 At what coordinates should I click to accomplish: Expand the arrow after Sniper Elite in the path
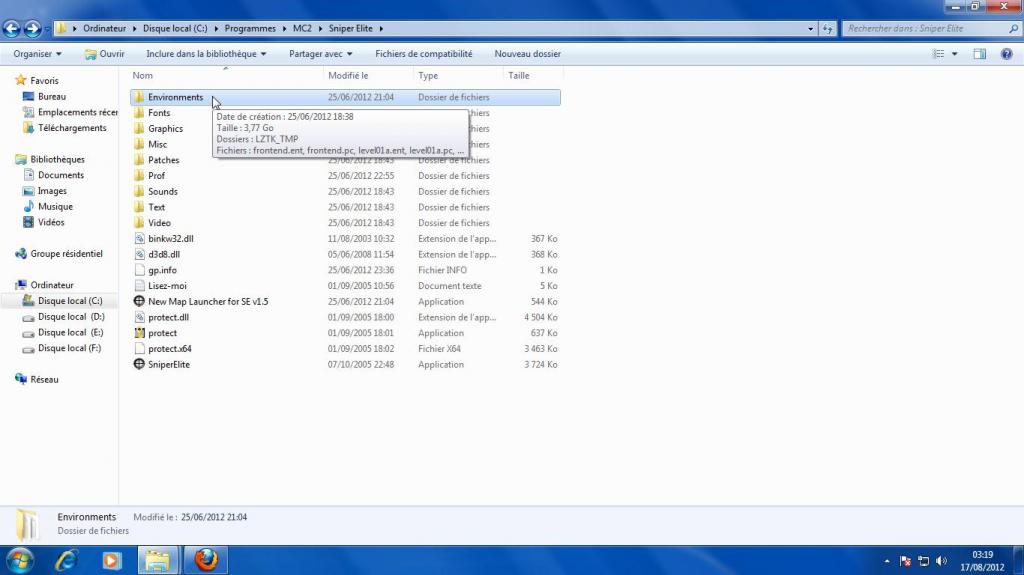point(381,29)
